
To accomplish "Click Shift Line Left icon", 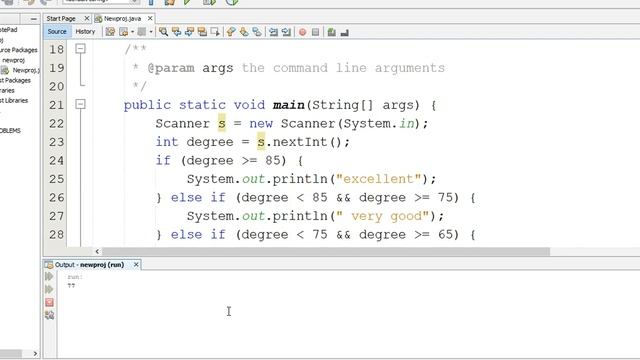I will pyautogui.click(x=273, y=32).
